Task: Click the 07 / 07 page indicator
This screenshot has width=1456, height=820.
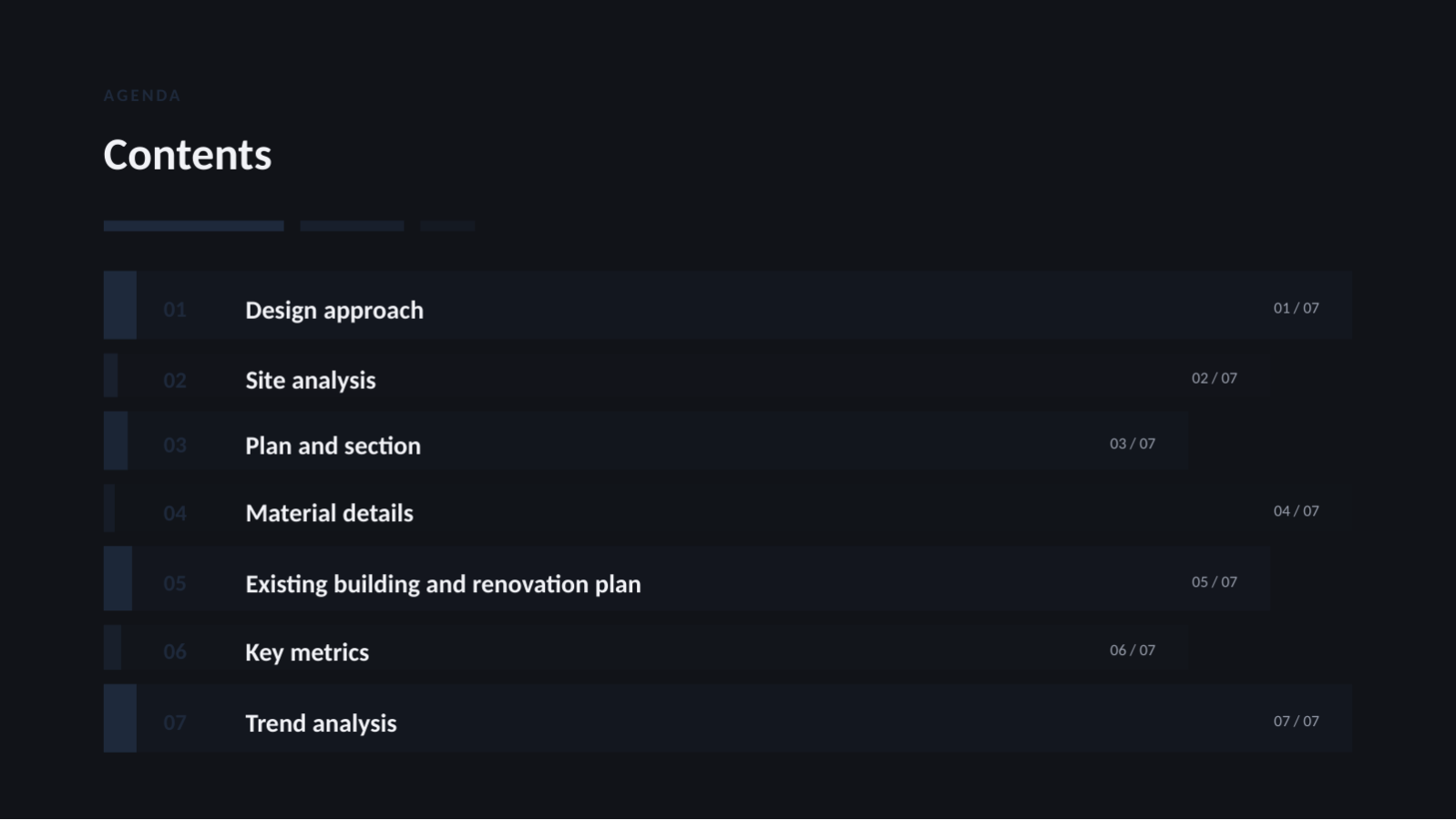Action: coord(1296,722)
